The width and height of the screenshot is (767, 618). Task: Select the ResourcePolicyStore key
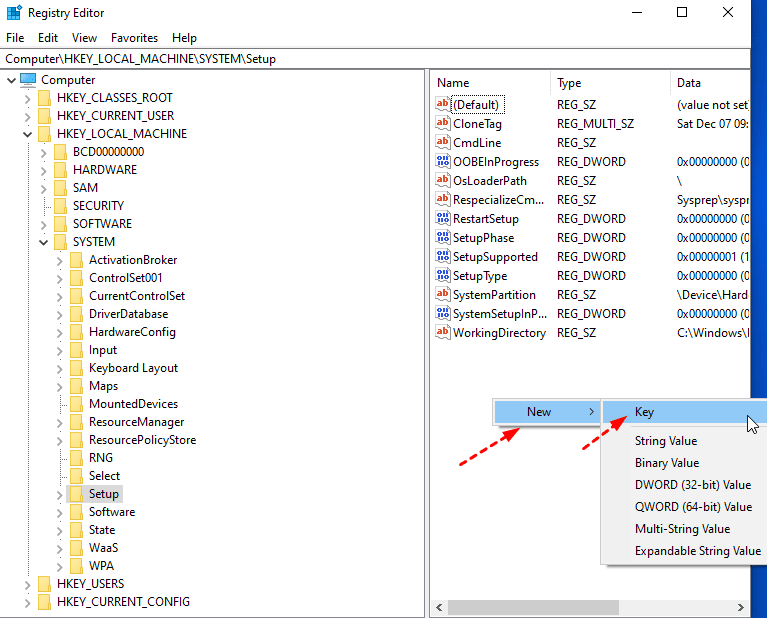(142, 440)
